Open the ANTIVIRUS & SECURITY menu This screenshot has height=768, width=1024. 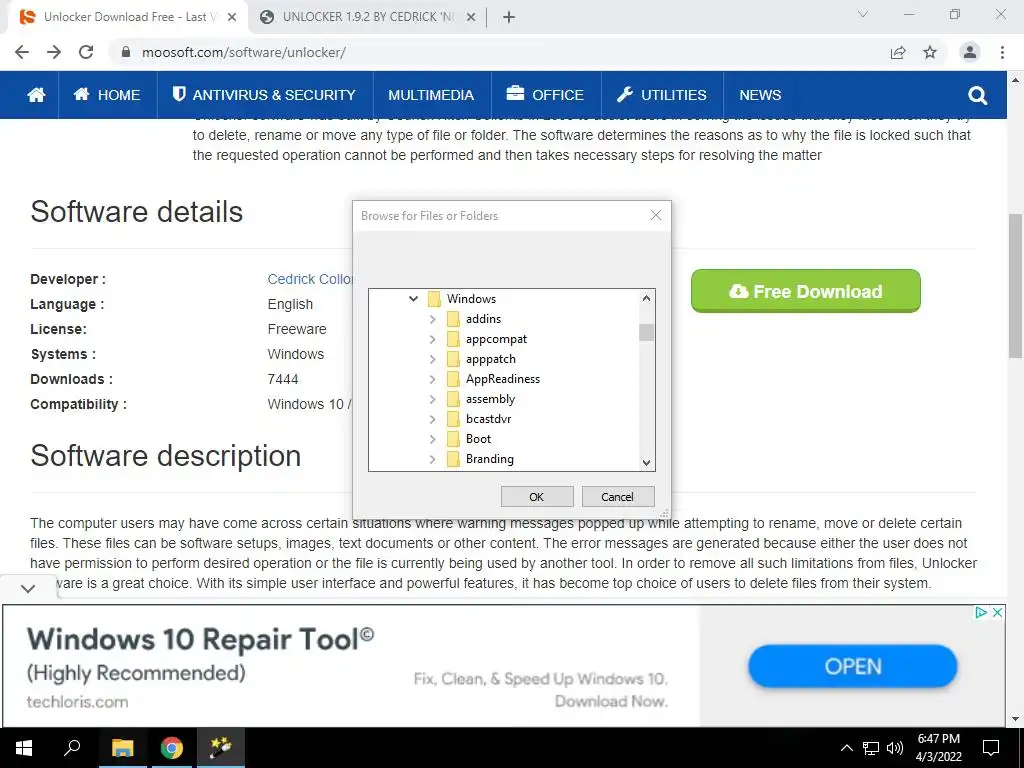[264, 95]
